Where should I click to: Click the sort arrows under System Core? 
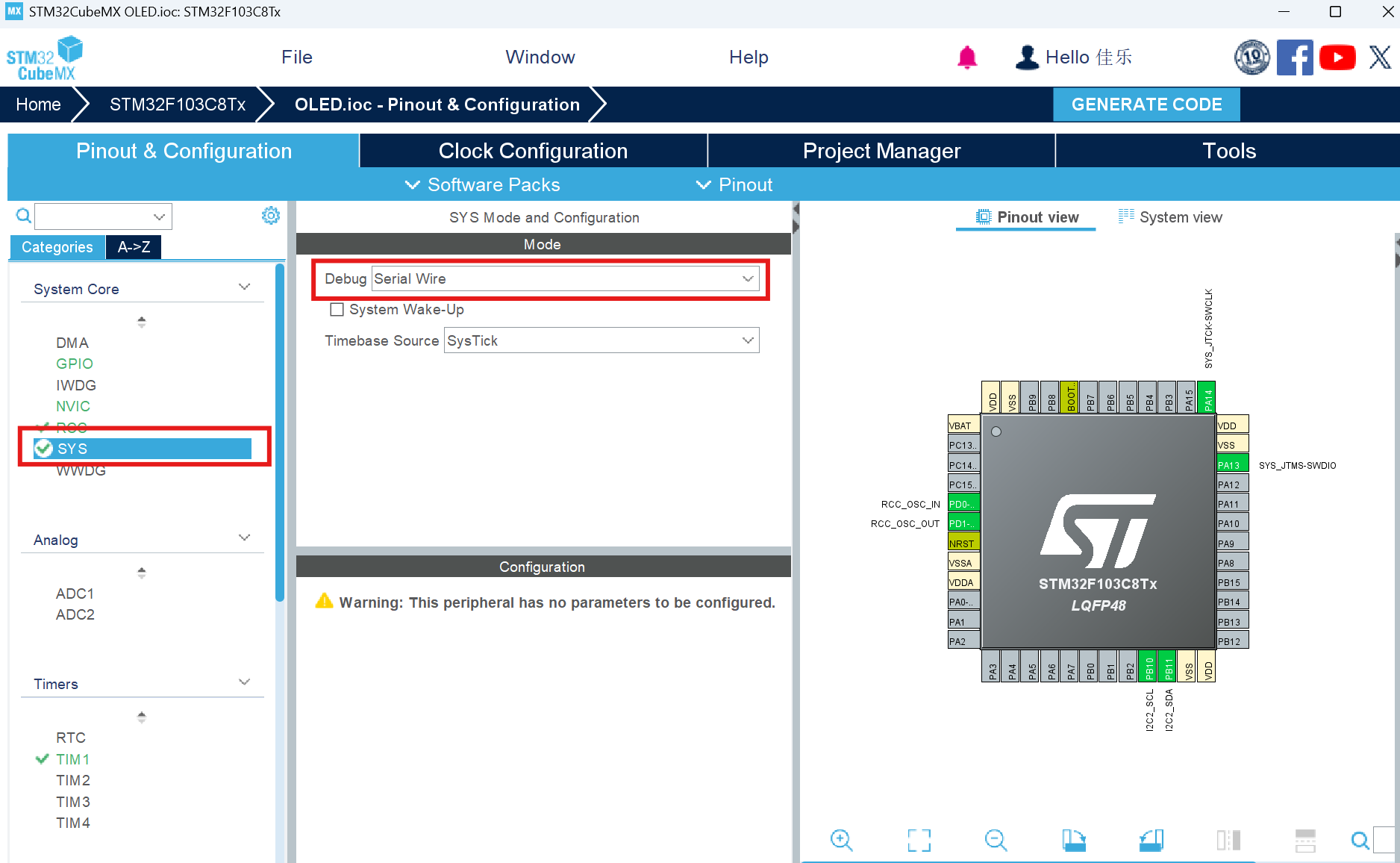click(142, 322)
